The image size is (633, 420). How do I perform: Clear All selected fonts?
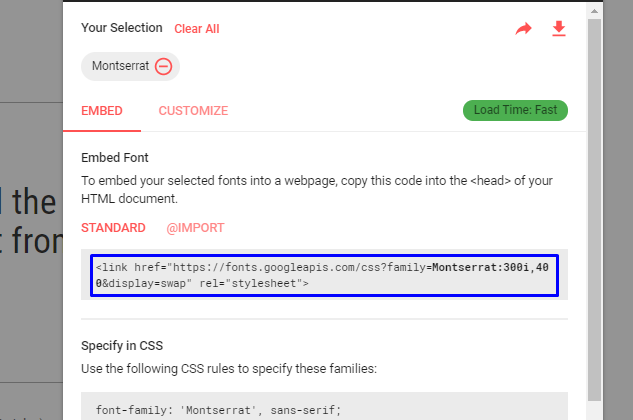pyautogui.click(x=197, y=29)
